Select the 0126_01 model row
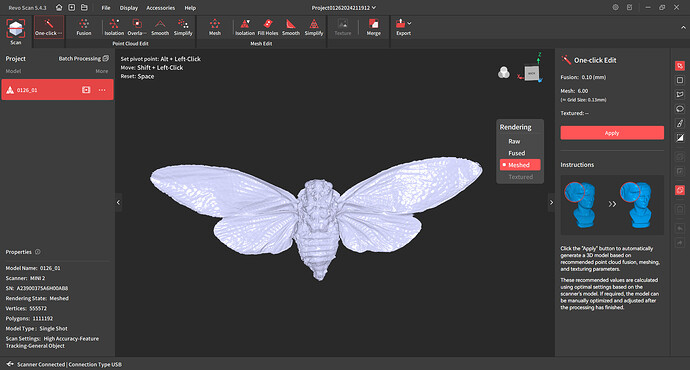 (57, 90)
